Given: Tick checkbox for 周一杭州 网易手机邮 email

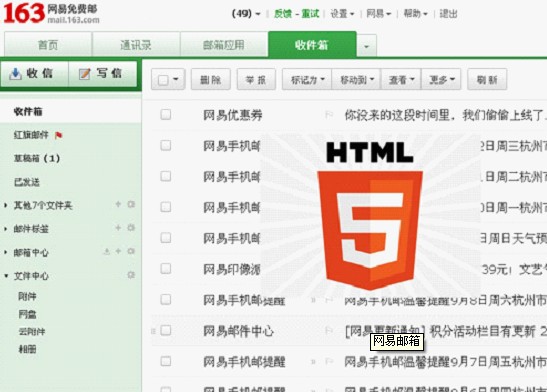Looking at the screenshot, I should [166, 207].
